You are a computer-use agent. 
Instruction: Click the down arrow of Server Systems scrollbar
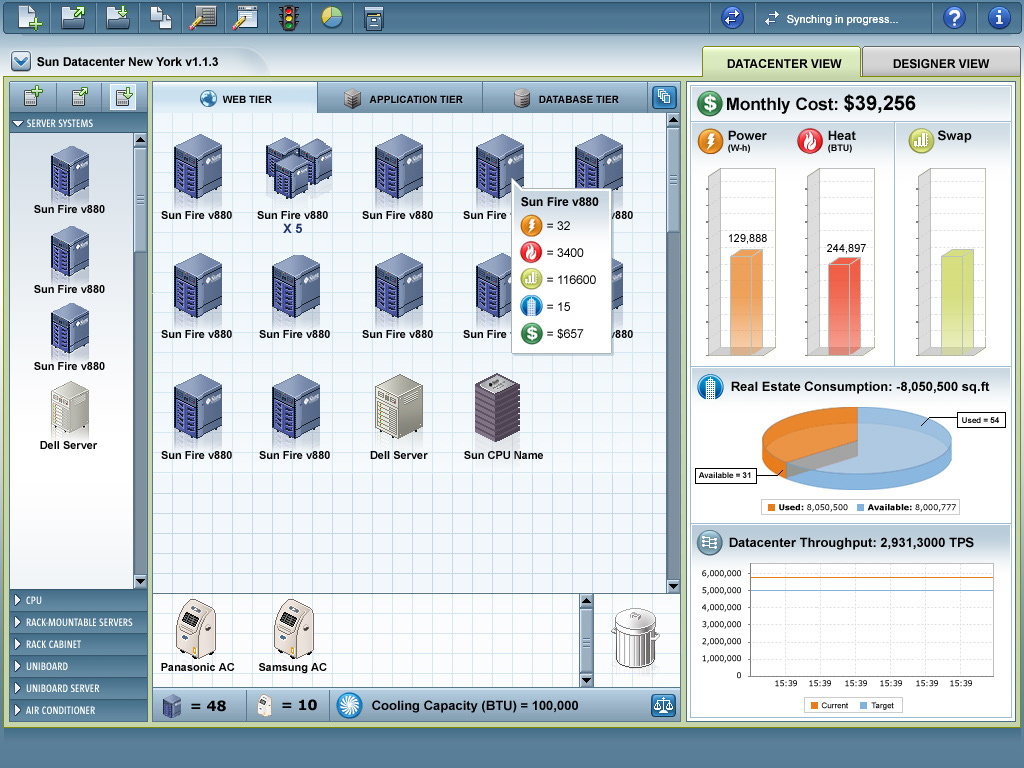click(x=140, y=581)
